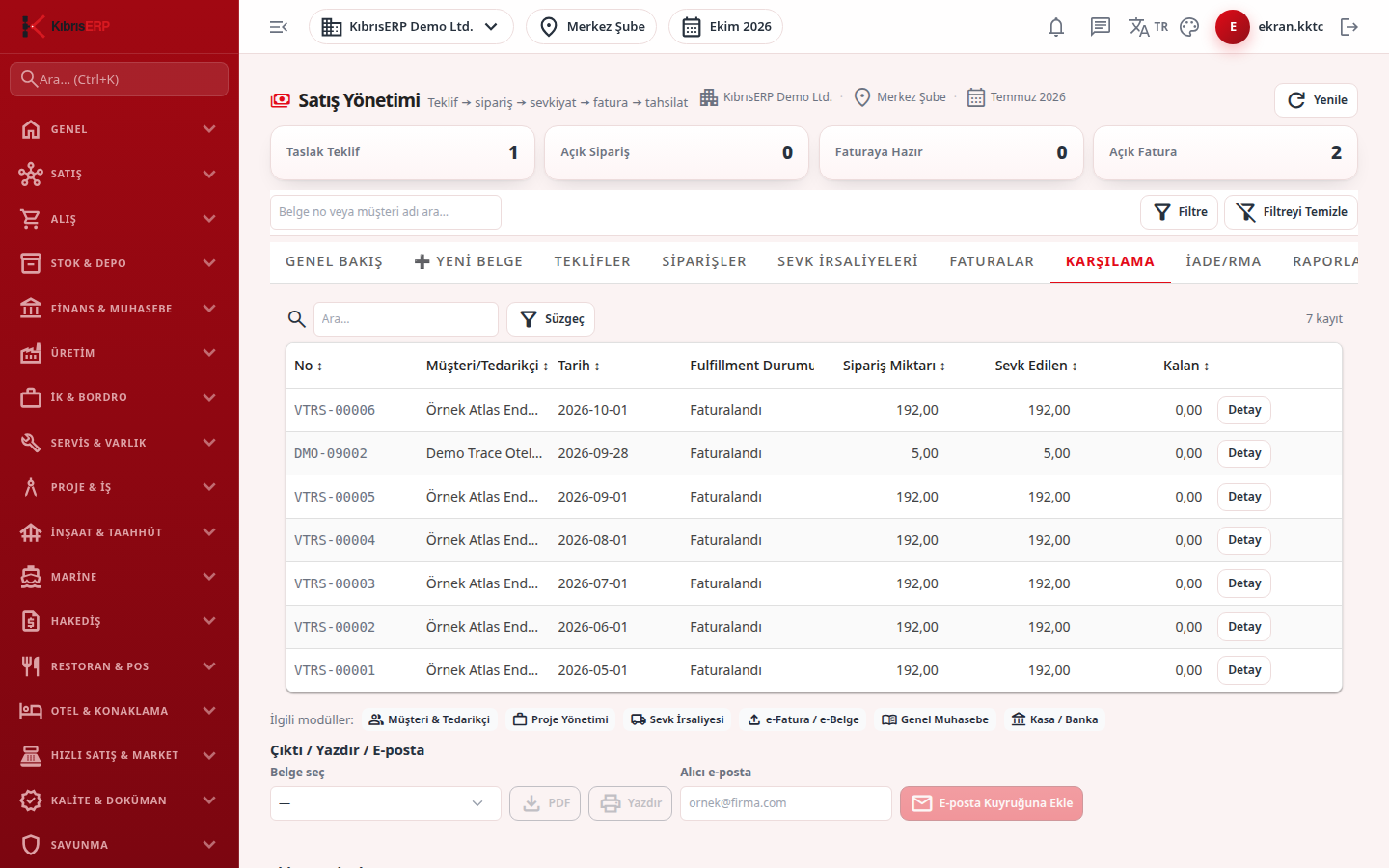The height and width of the screenshot is (868, 1389).
Task: Open the Müşteri & Tedarikçi module
Action: (x=429, y=719)
